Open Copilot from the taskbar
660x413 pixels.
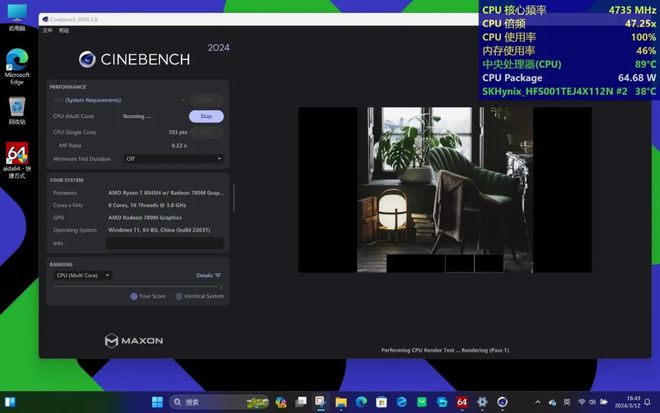(281, 402)
